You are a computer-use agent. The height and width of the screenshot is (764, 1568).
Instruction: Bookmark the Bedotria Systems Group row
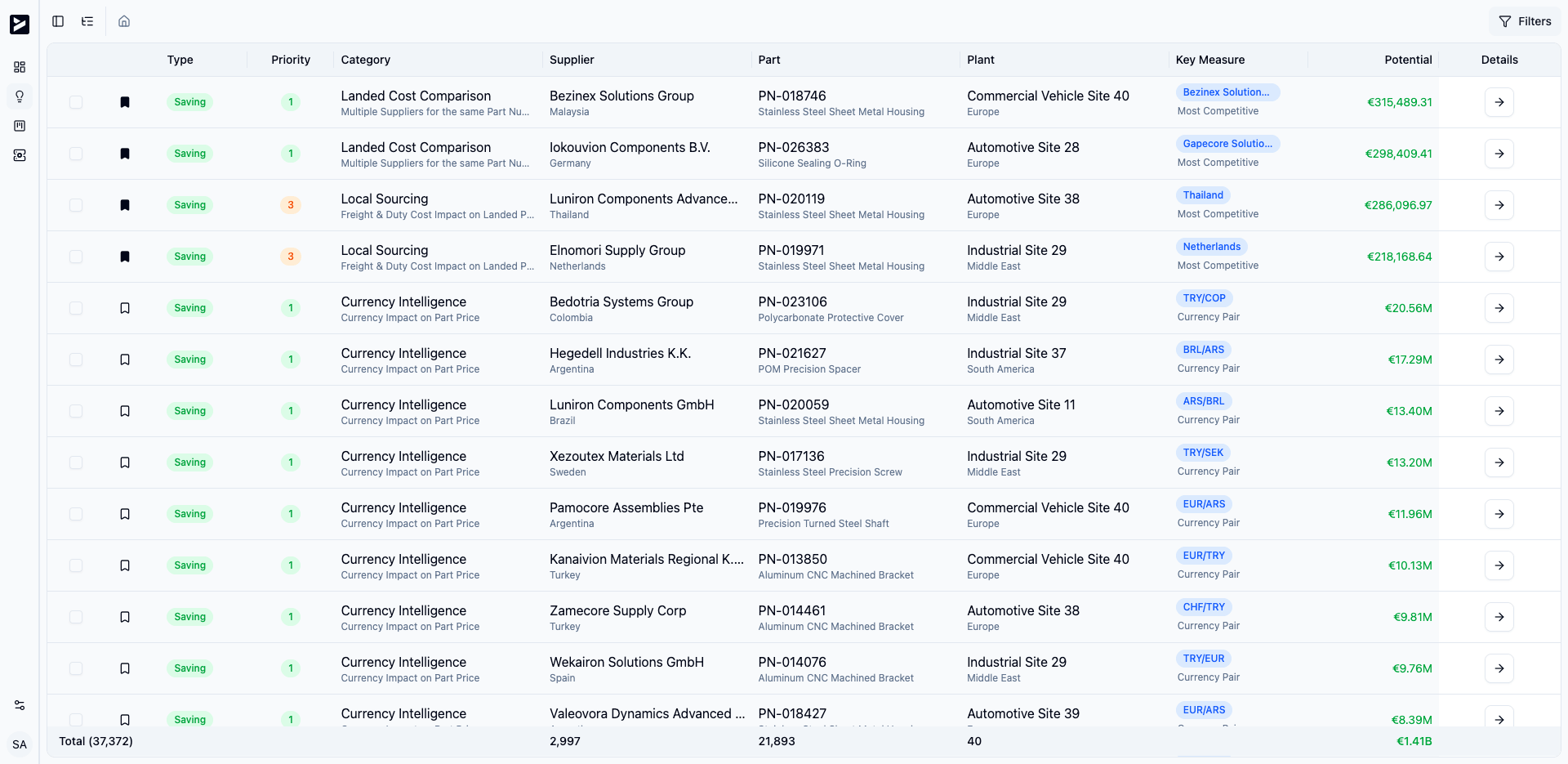pos(125,308)
